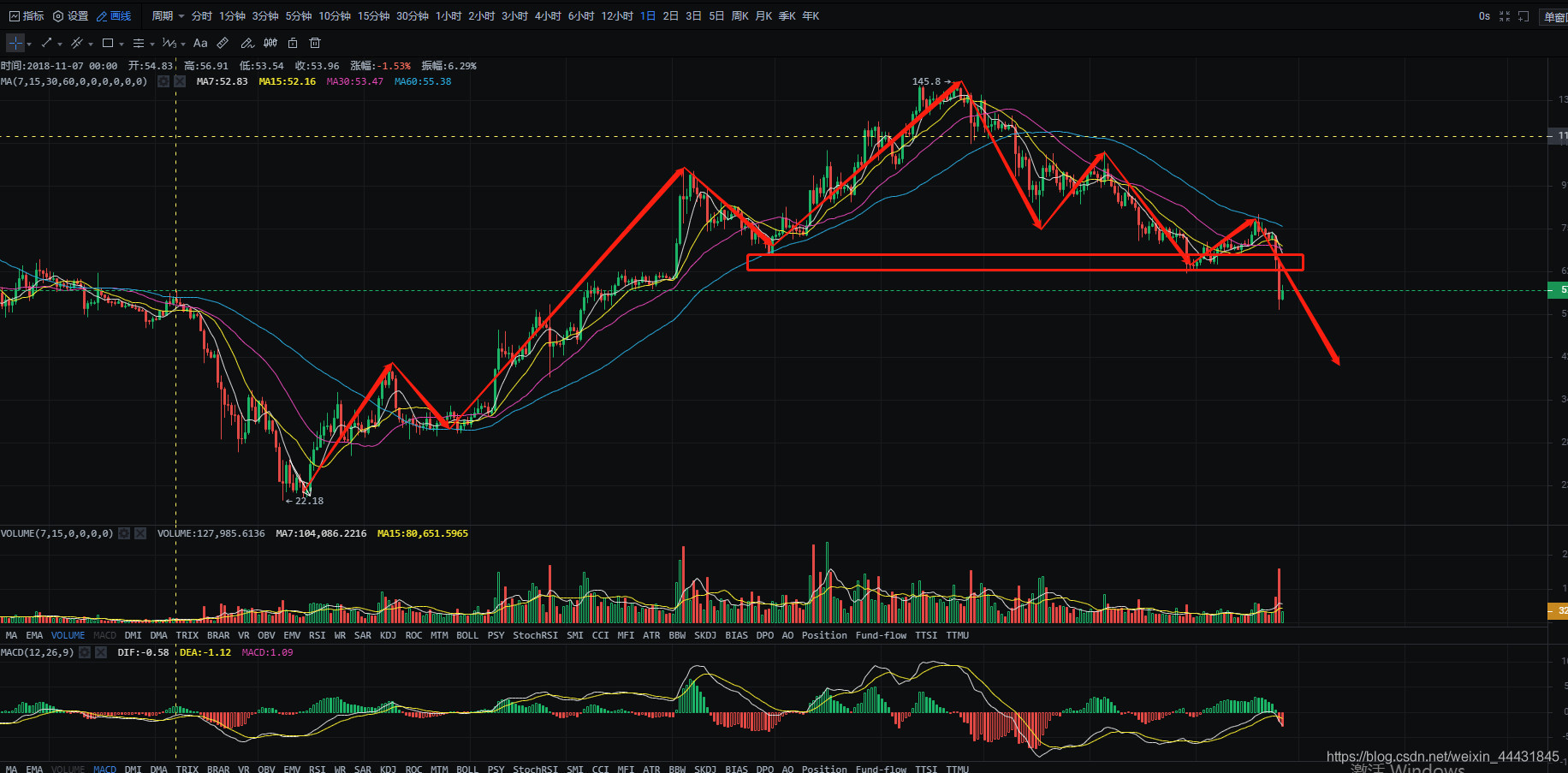Choose the parallel channel drawing tool
1568x773 pixels.
click(x=77, y=43)
